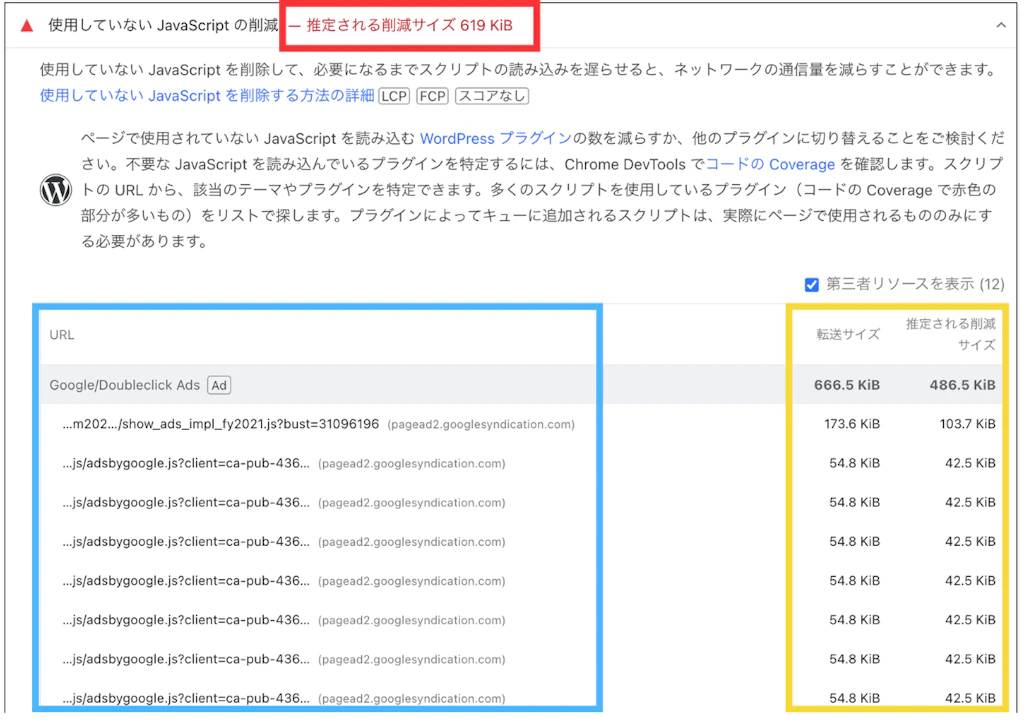Click the LCP metric tag

pos(394,97)
